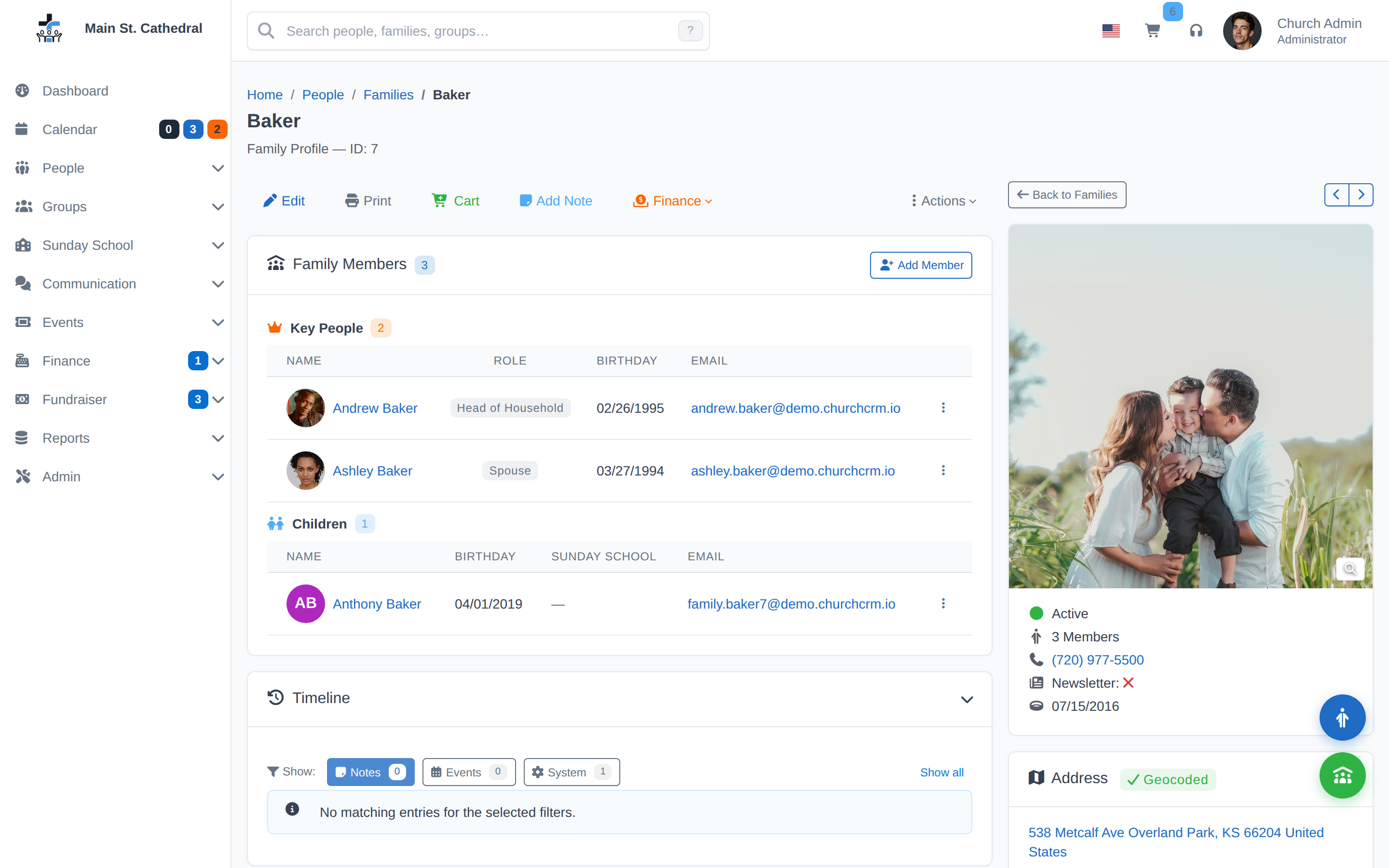The height and width of the screenshot is (868, 1389).
Task: Add family to Cart
Action: 456,201
